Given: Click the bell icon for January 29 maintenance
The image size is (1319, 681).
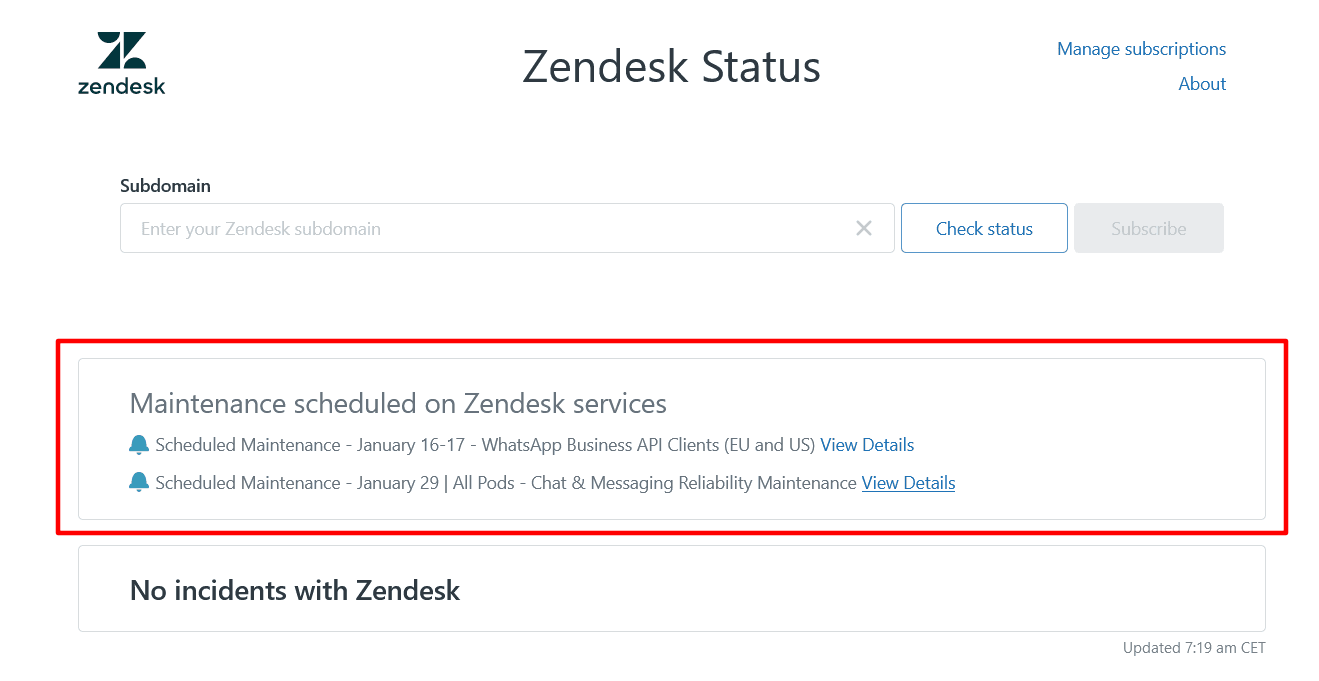Looking at the screenshot, I should click(x=139, y=483).
